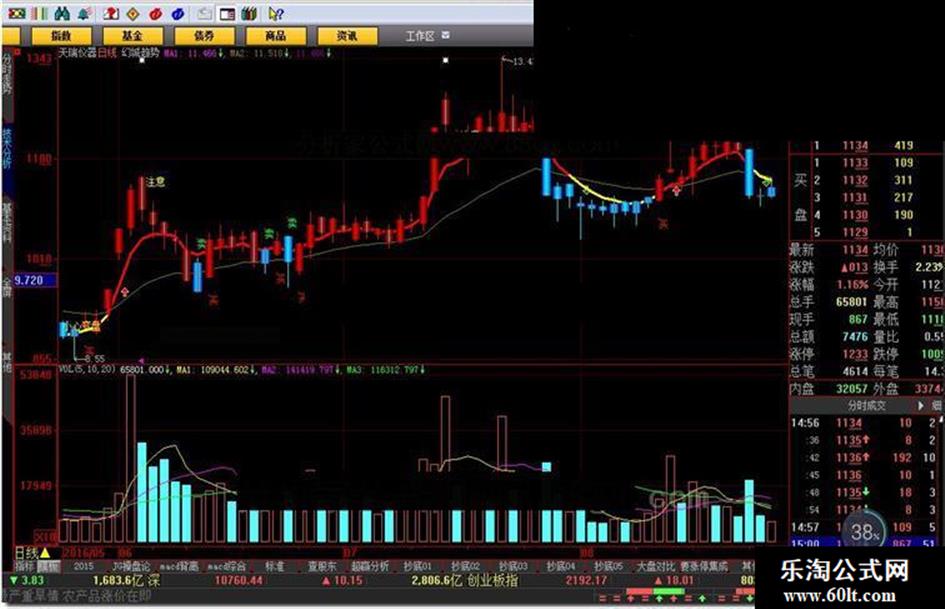This screenshot has width=945, height=609.
Task: Click the 内盘 32057 field
Action: point(829,389)
